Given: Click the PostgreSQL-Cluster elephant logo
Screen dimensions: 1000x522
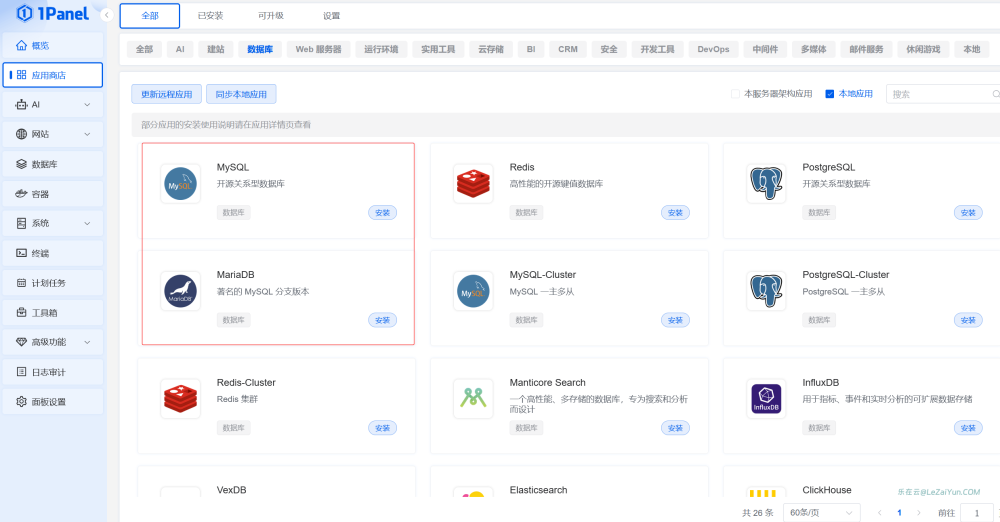Looking at the screenshot, I should click(x=766, y=291).
